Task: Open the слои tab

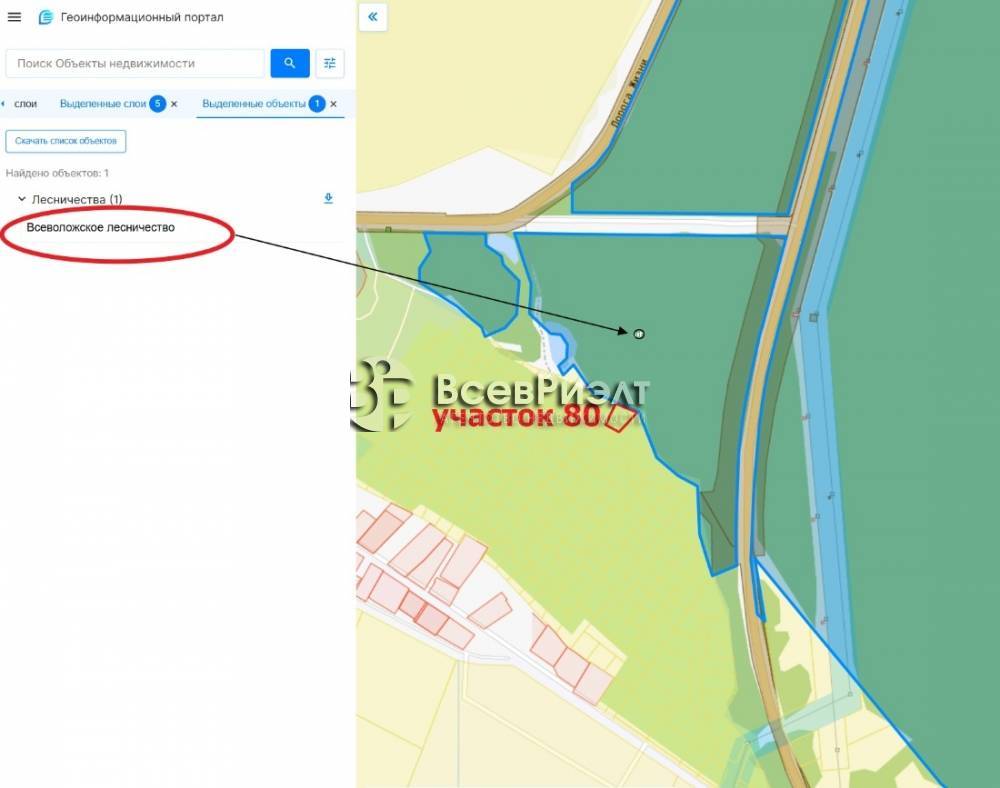Action: click(x=25, y=104)
